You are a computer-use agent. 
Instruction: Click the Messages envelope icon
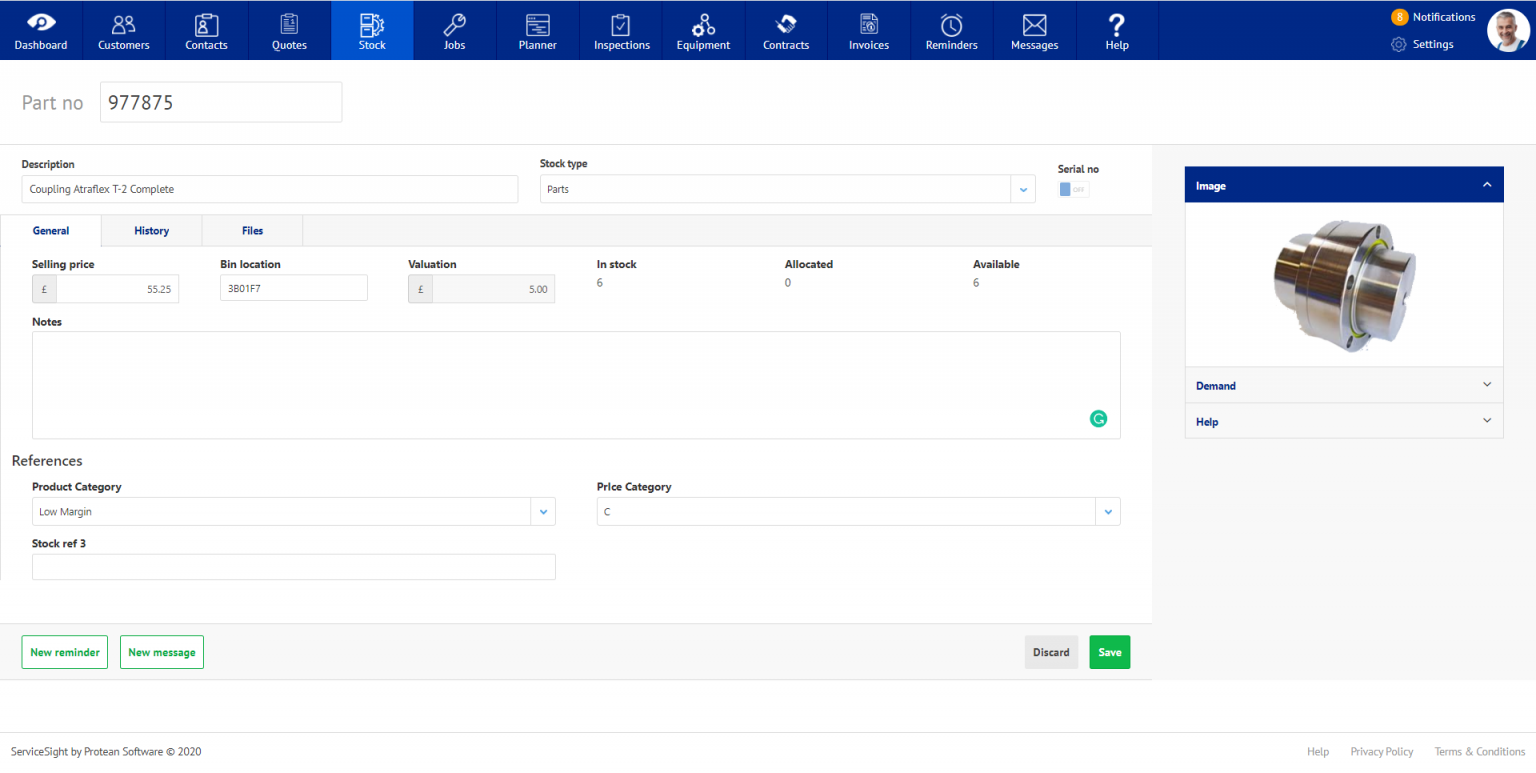pos(1034,22)
